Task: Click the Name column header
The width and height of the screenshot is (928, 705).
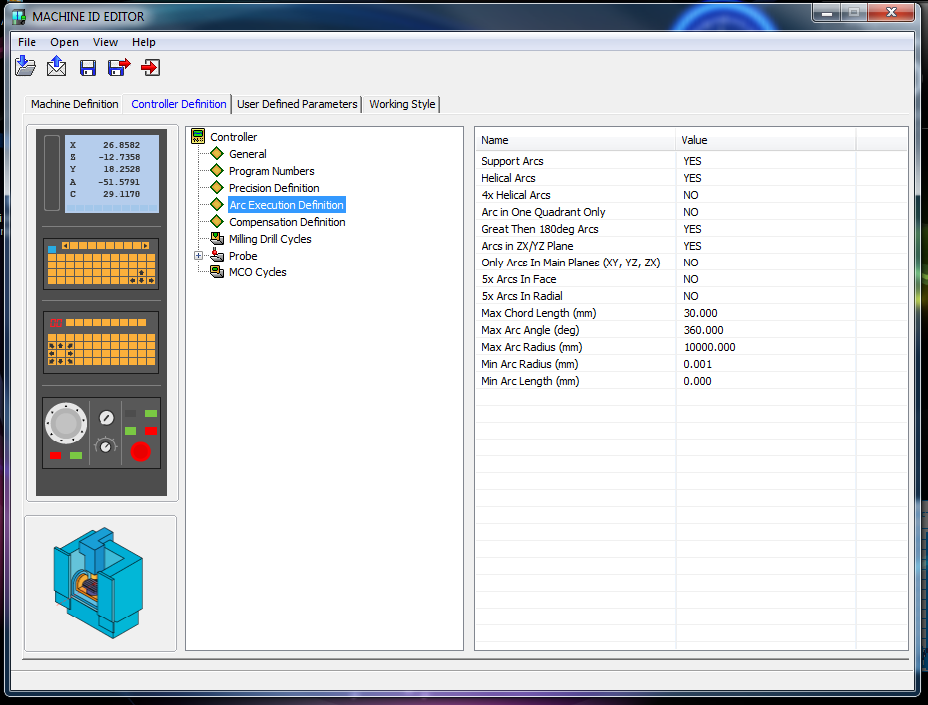Action: (x=575, y=140)
